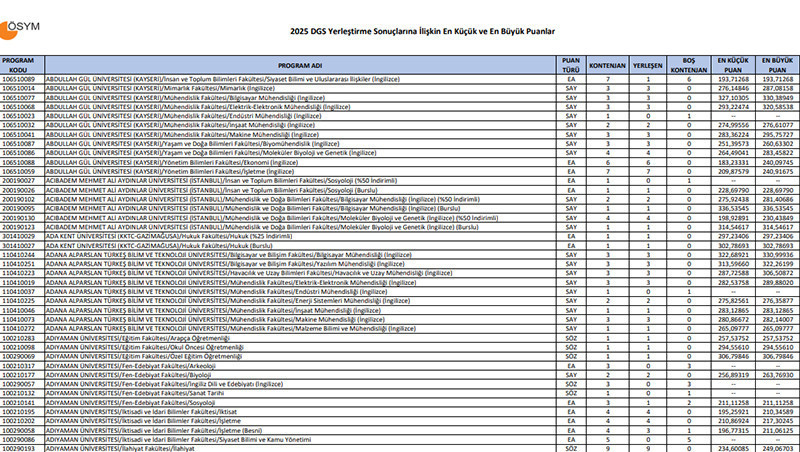
Task: Select Abdullah Gül Yönetim Bilimleri Ekonomi (İngilizce) row
Action: point(200,161)
